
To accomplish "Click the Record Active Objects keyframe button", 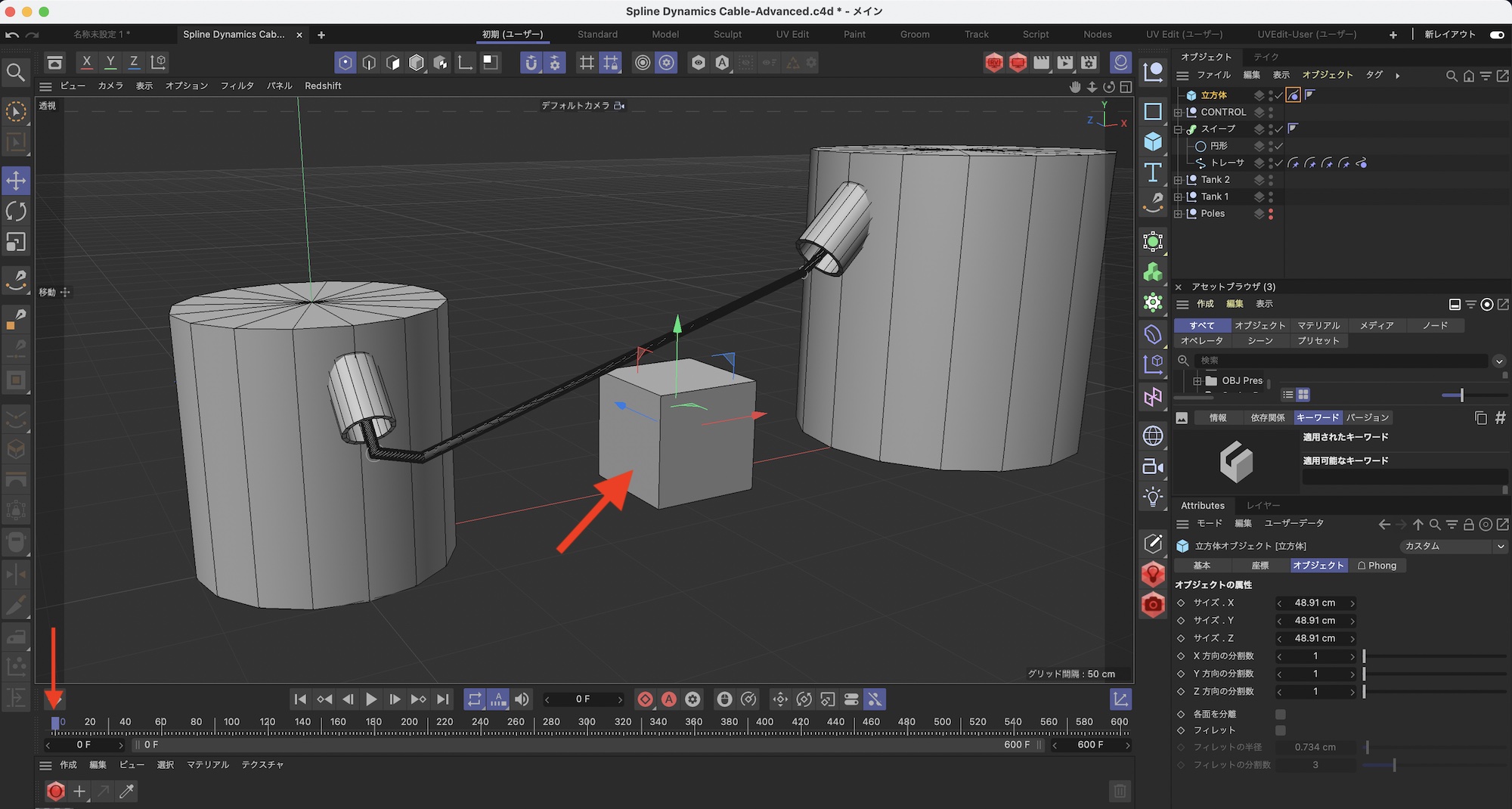I will click(x=645, y=699).
